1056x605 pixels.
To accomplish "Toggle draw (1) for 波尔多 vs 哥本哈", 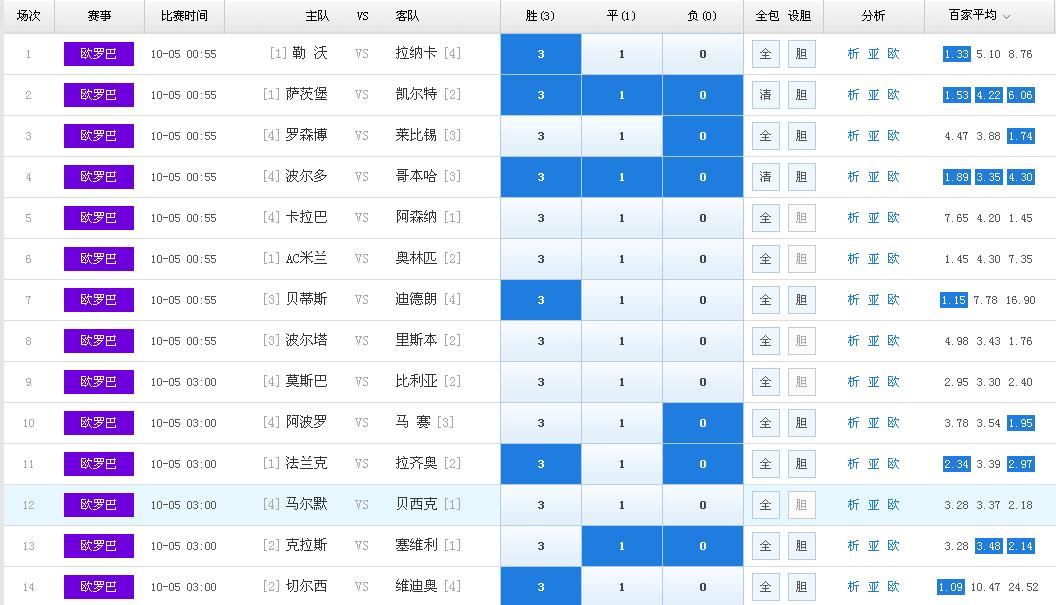I will pyautogui.click(x=622, y=177).
